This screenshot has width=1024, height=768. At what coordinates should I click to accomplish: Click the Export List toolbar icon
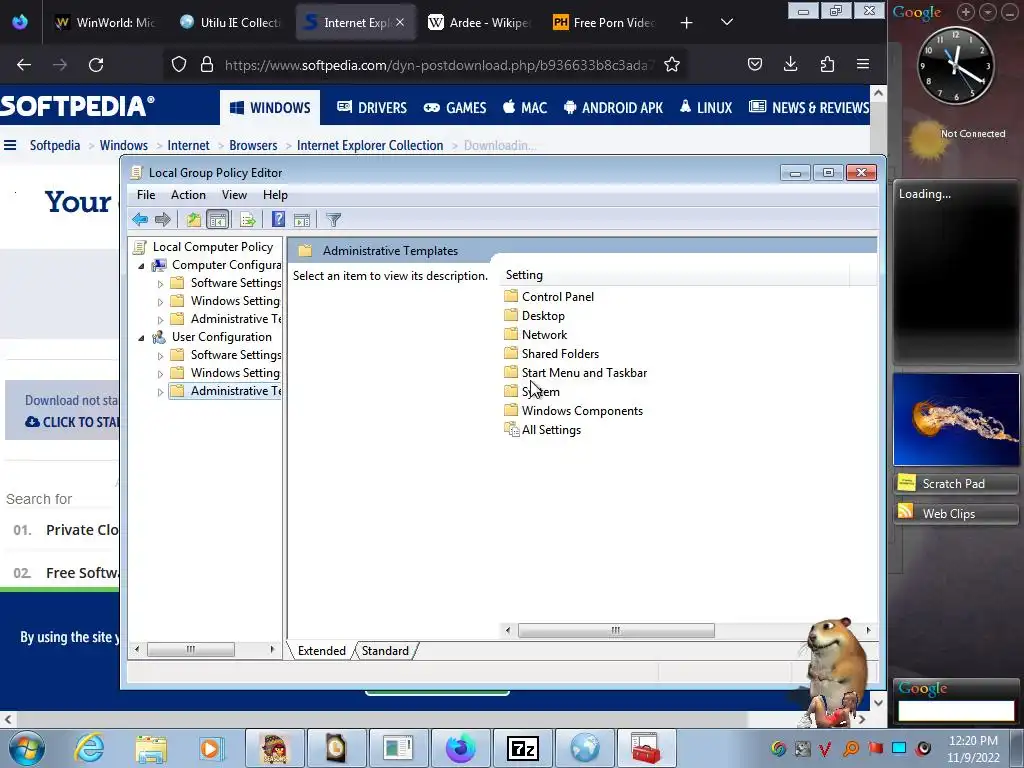[x=248, y=219]
